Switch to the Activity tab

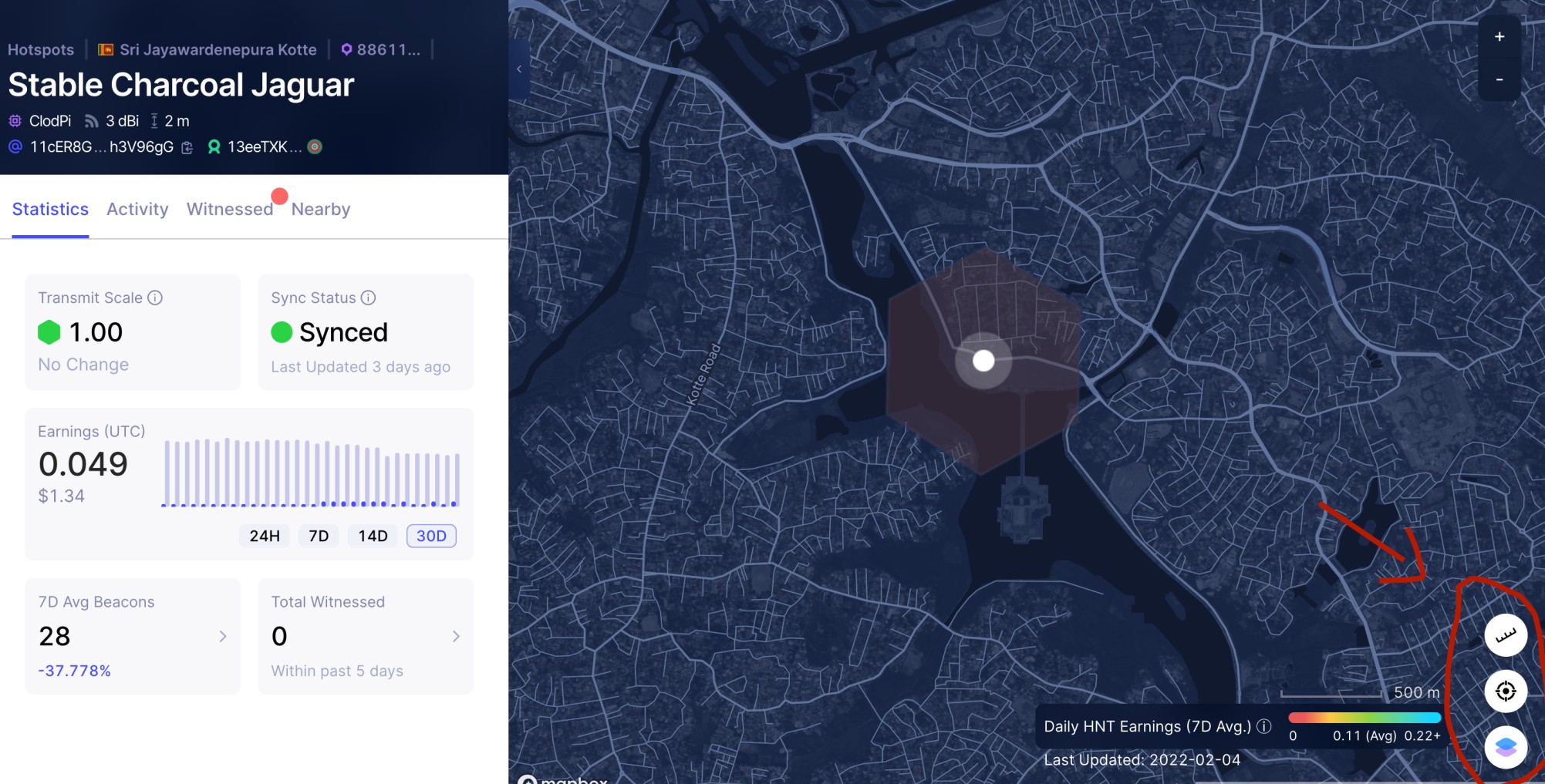tap(137, 209)
